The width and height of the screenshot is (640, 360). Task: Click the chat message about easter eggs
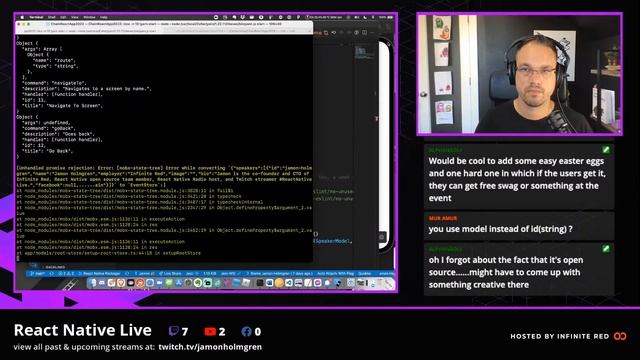pos(519,176)
